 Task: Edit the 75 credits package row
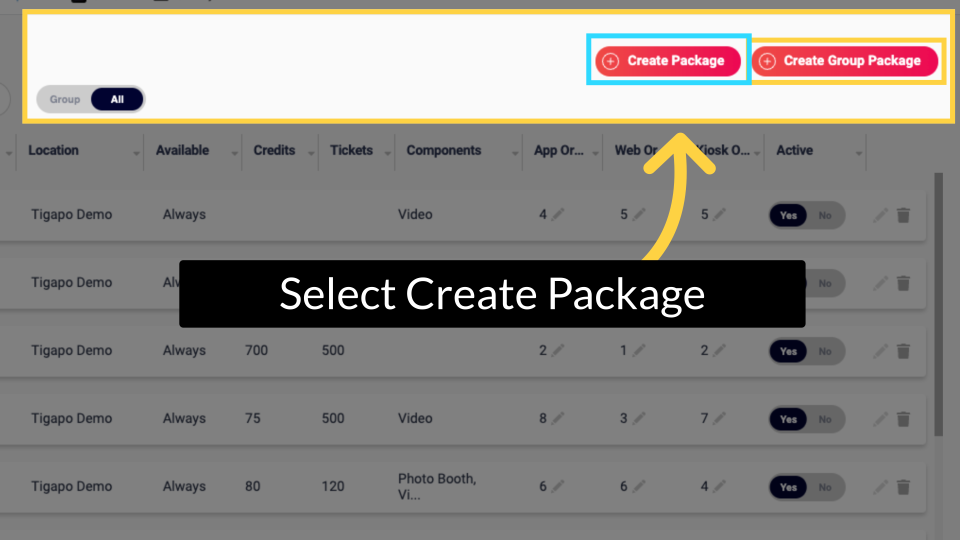880,419
